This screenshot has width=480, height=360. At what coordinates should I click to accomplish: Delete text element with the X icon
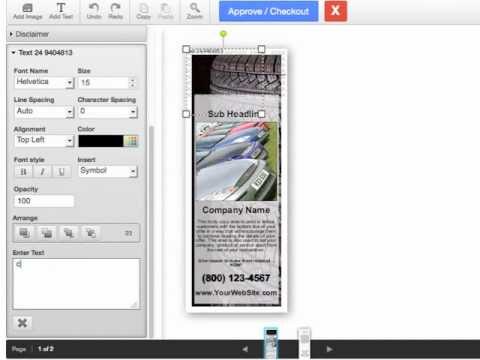(22, 322)
